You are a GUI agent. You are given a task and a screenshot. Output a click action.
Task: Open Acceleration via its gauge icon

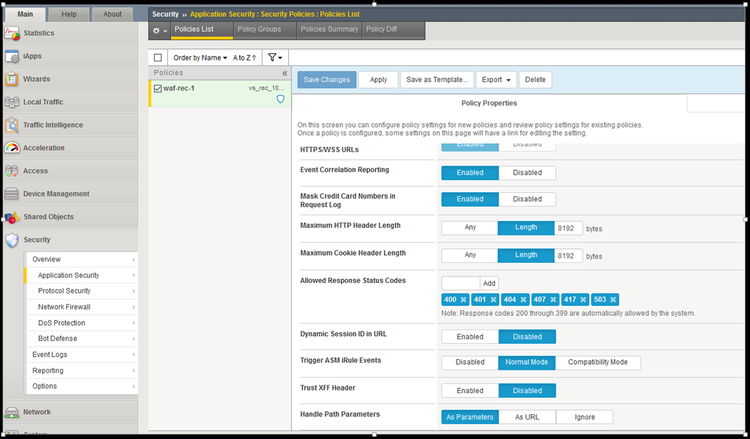click(x=12, y=148)
